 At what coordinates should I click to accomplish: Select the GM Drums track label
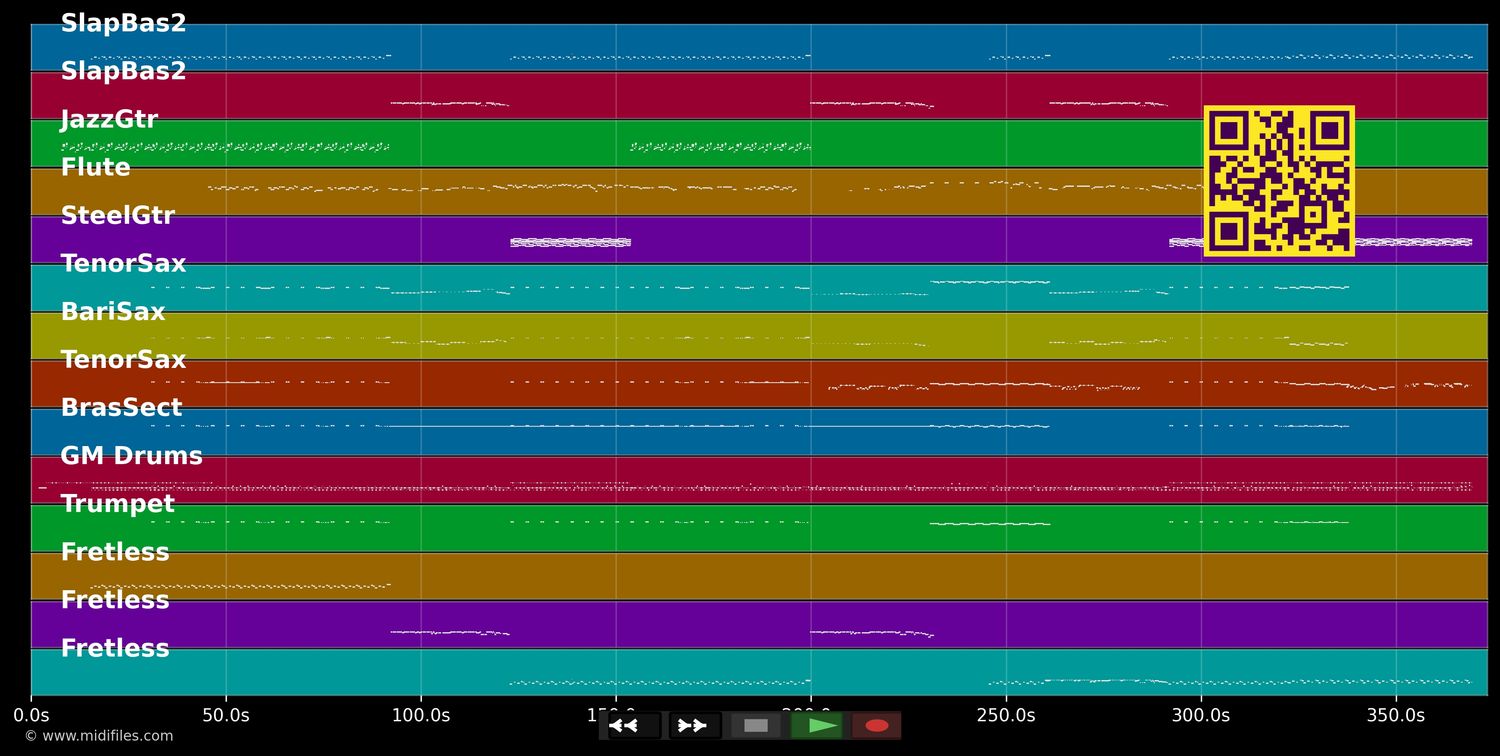click(x=131, y=456)
